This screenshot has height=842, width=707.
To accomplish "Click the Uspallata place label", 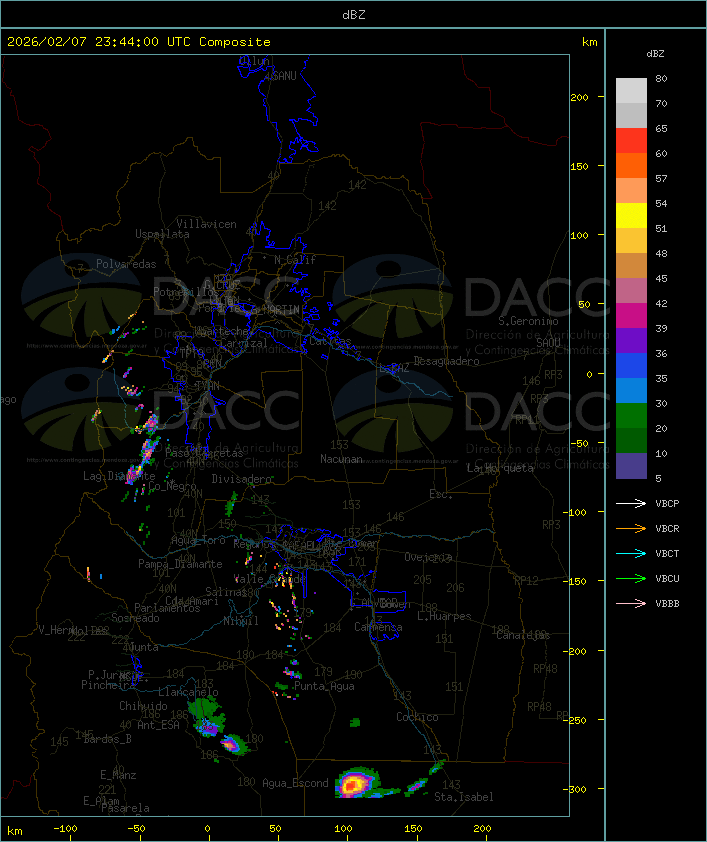I will click(162, 234).
